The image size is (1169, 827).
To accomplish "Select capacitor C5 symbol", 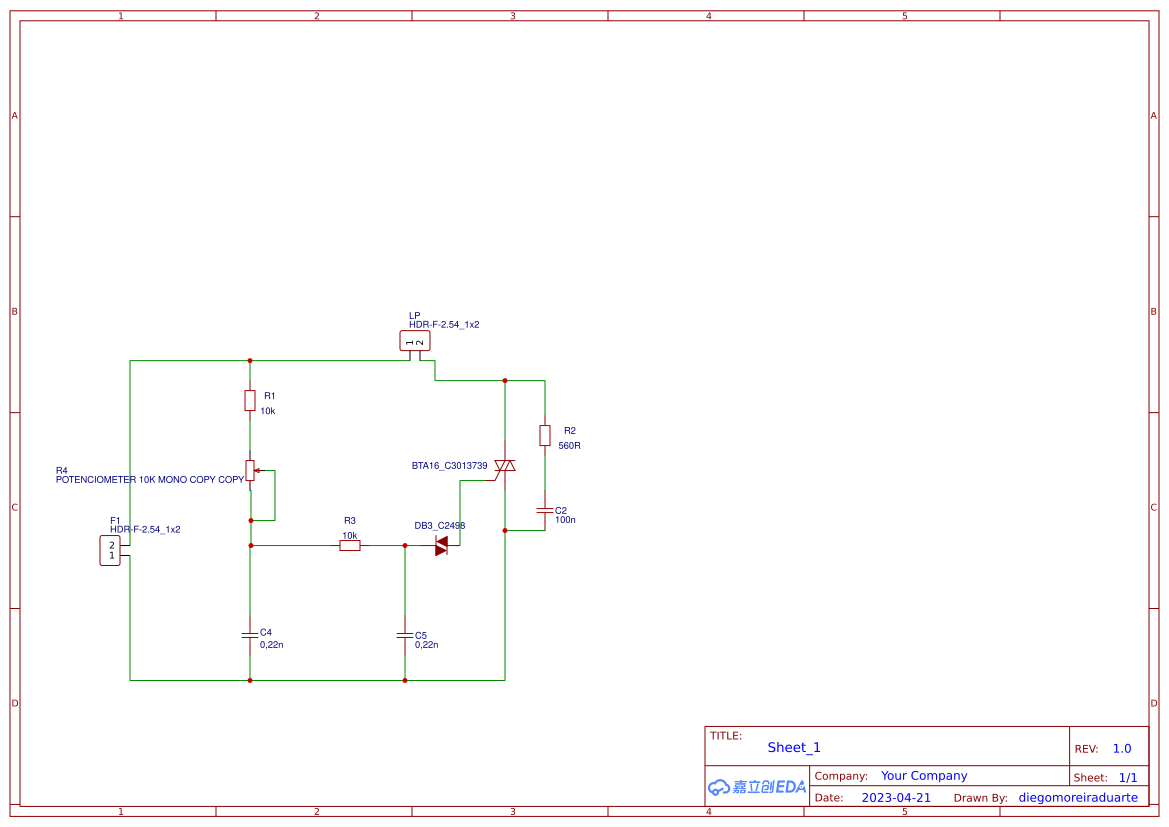I will (x=404, y=635).
